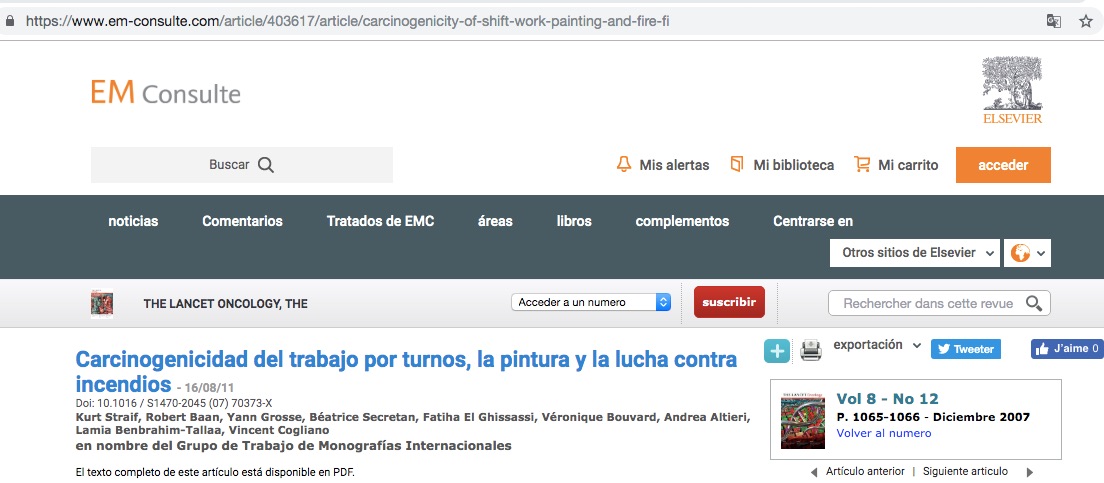Click the browser translate page icon
Viewport: 1104px width, 483px height.
1054,21
